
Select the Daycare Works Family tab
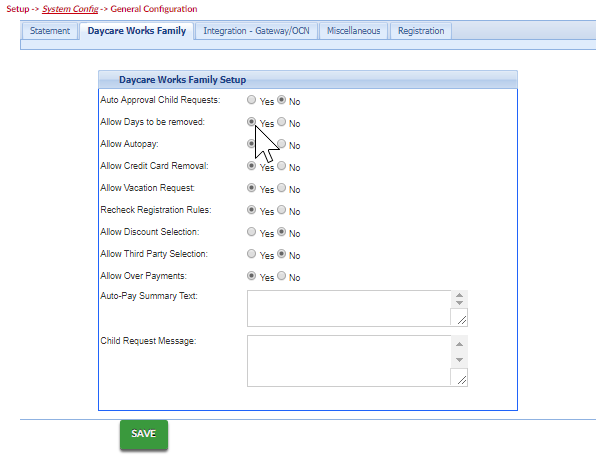[136, 31]
